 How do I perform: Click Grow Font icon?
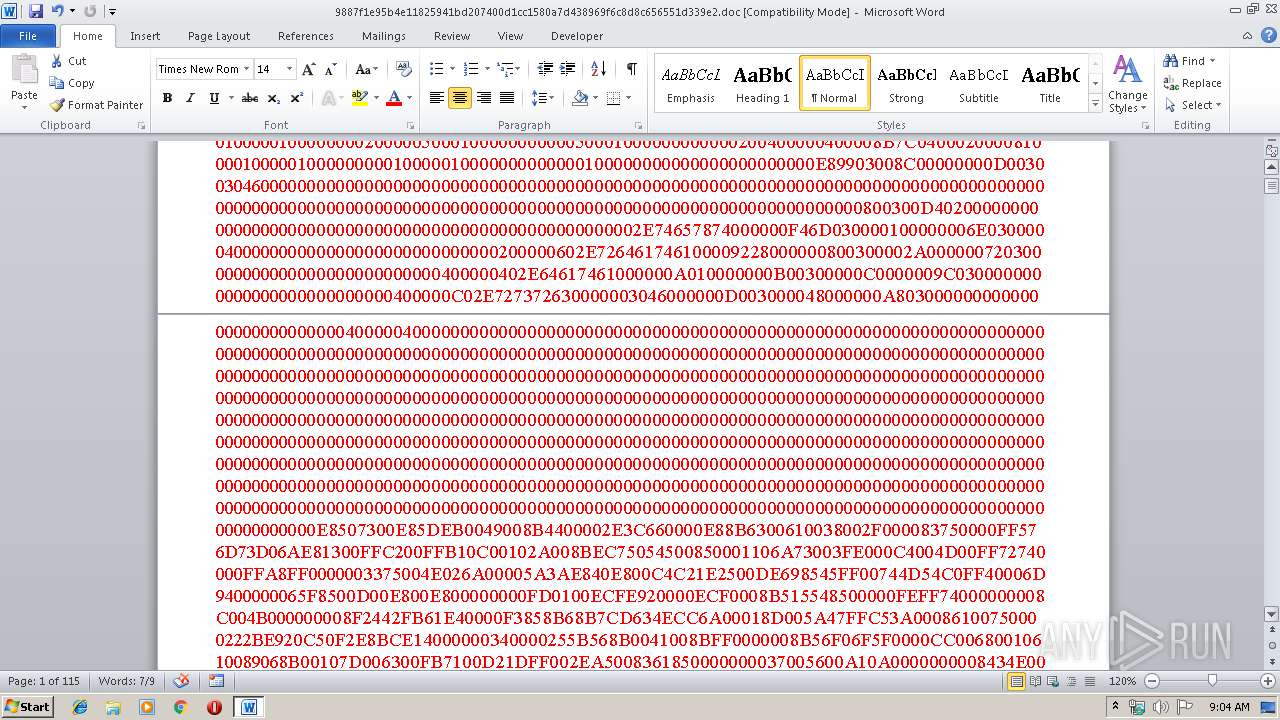[309, 69]
